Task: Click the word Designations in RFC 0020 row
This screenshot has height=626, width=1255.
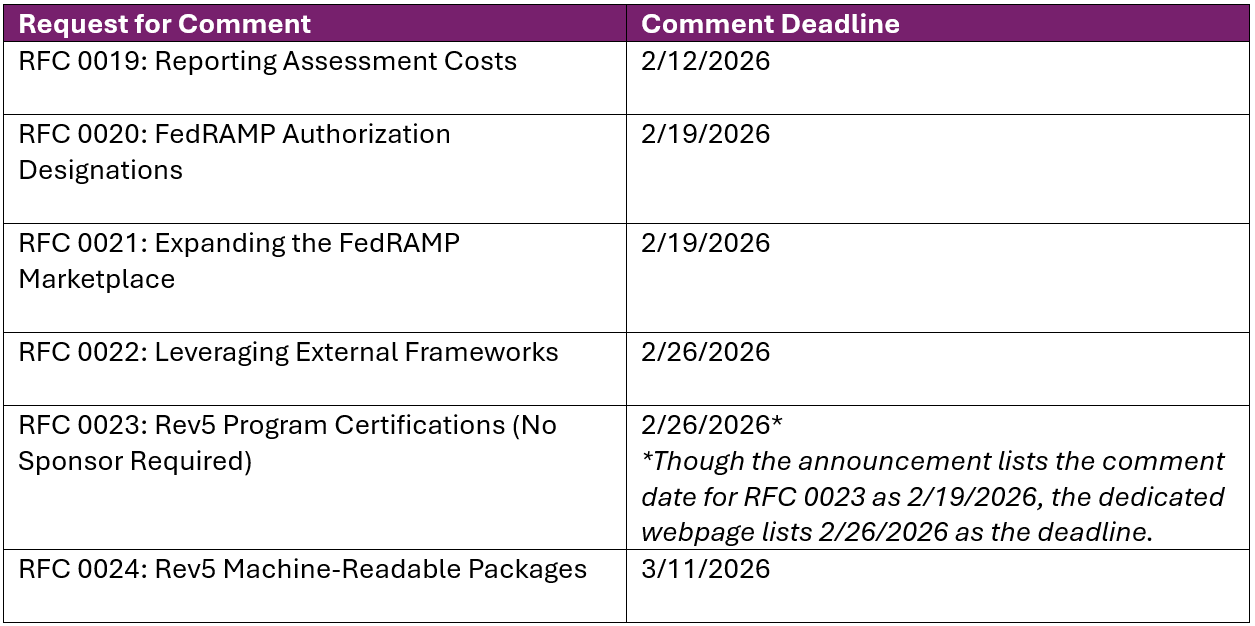Action: (x=100, y=170)
